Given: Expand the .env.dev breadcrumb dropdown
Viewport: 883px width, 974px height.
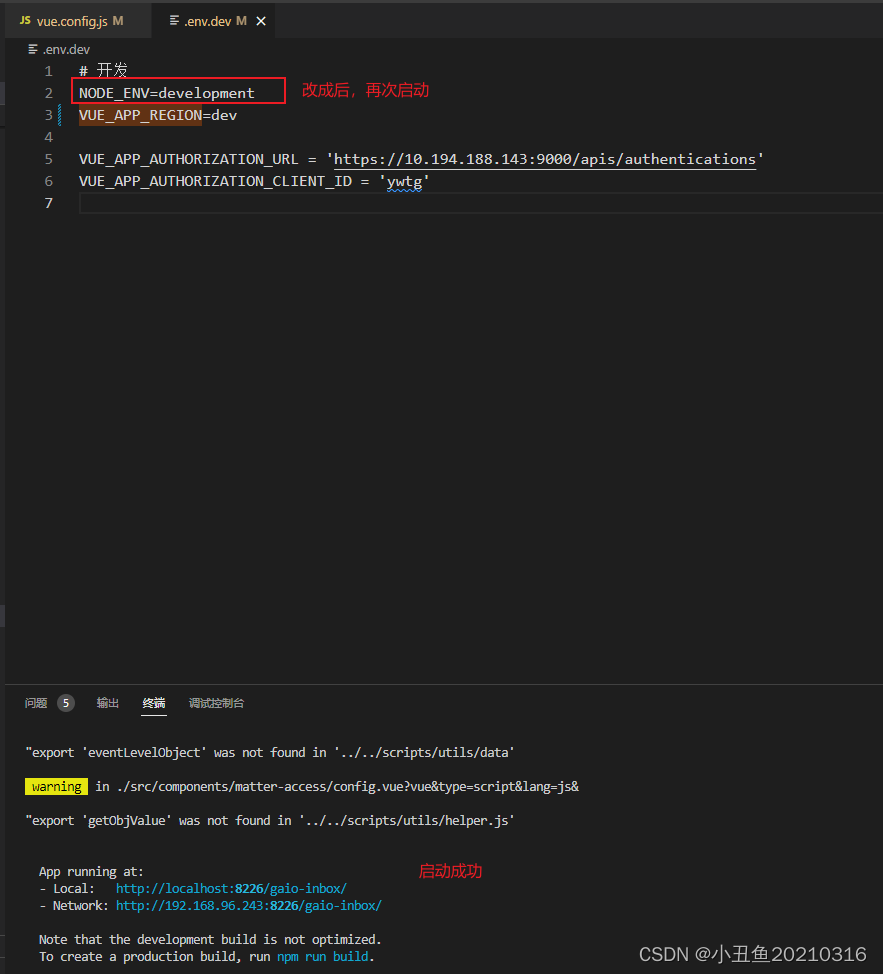Looking at the screenshot, I should click(66, 49).
